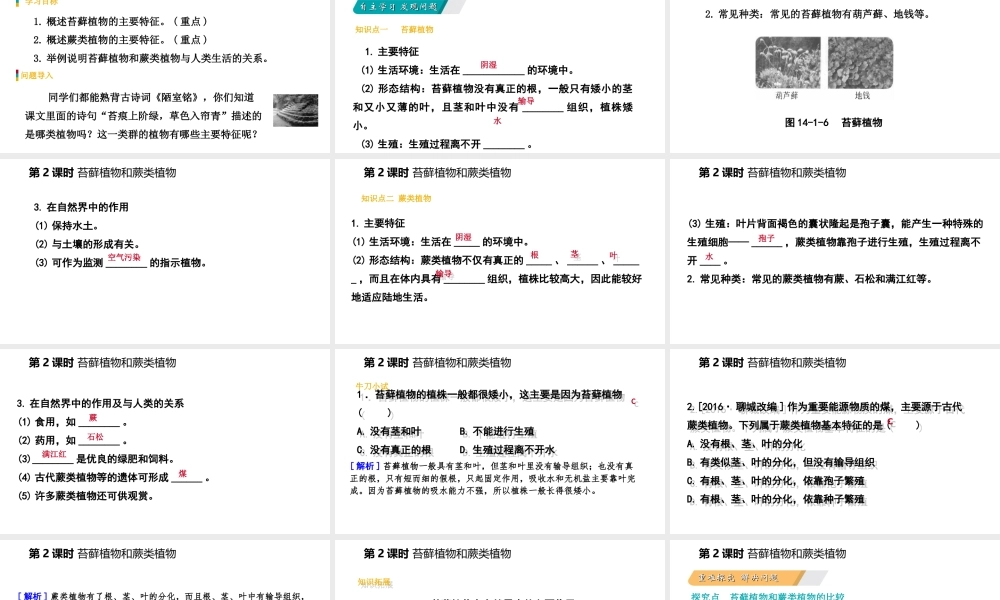Open the slide showing 图14-1-6 苔藓植物
The width and height of the screenshot is (1000, 600).
[x=835, y=76]
